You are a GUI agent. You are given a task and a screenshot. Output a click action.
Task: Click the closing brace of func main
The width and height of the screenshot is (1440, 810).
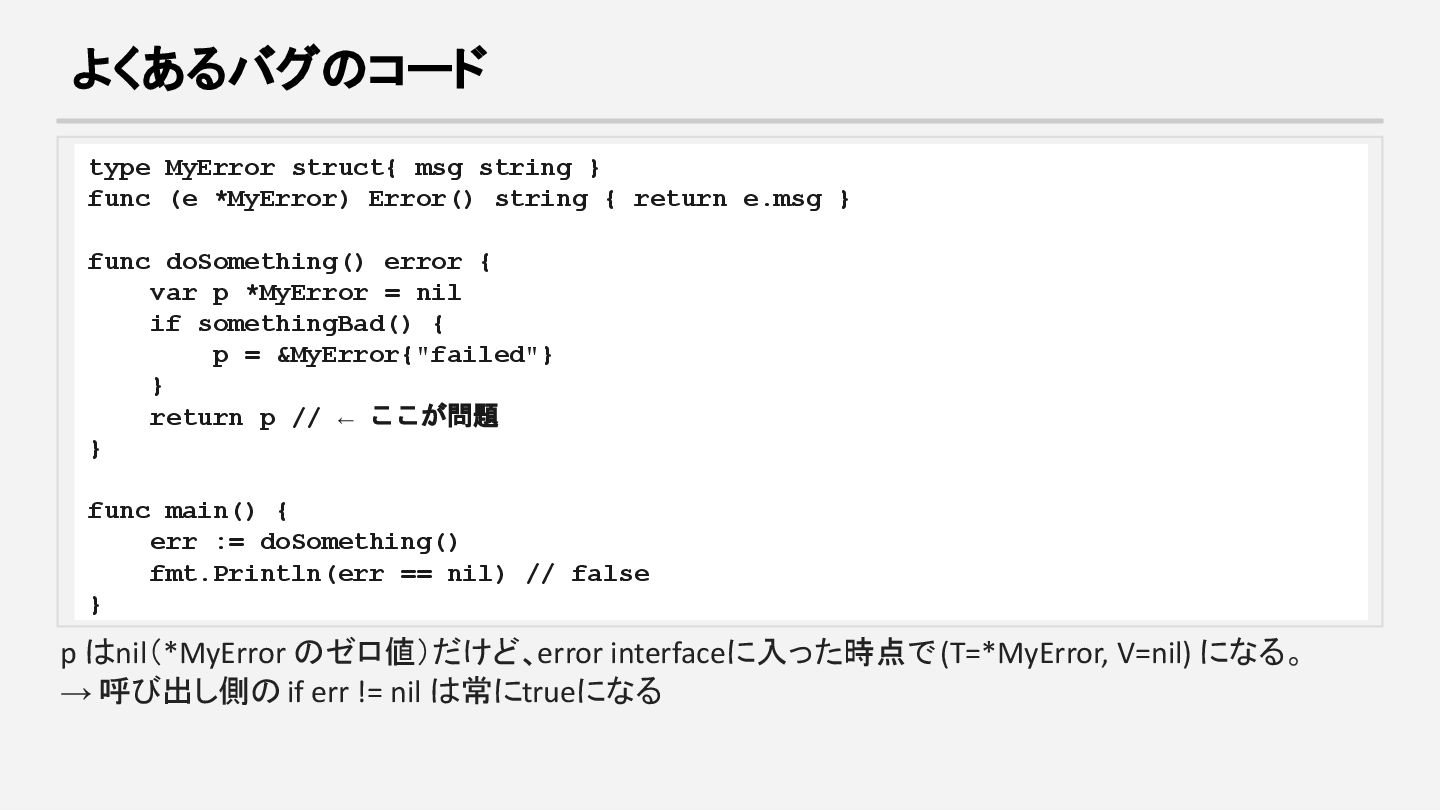click(x=96, y=605)
